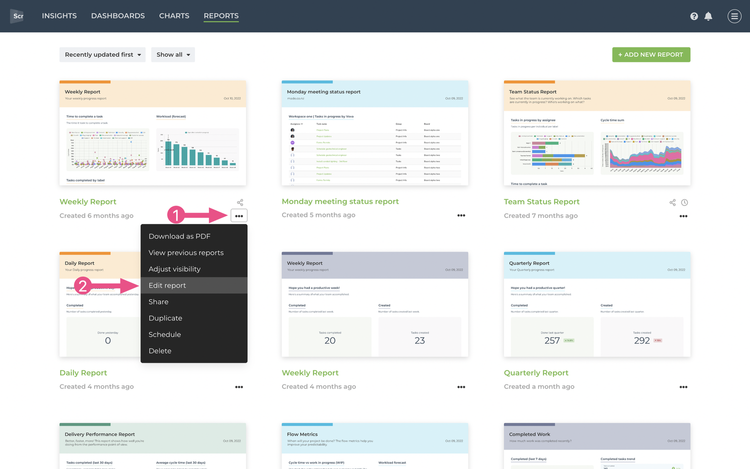Open the three-dots menu for the Weekly Report created 4 months ago
Viewport: 750px width, 469px height.
pos(461,387)
